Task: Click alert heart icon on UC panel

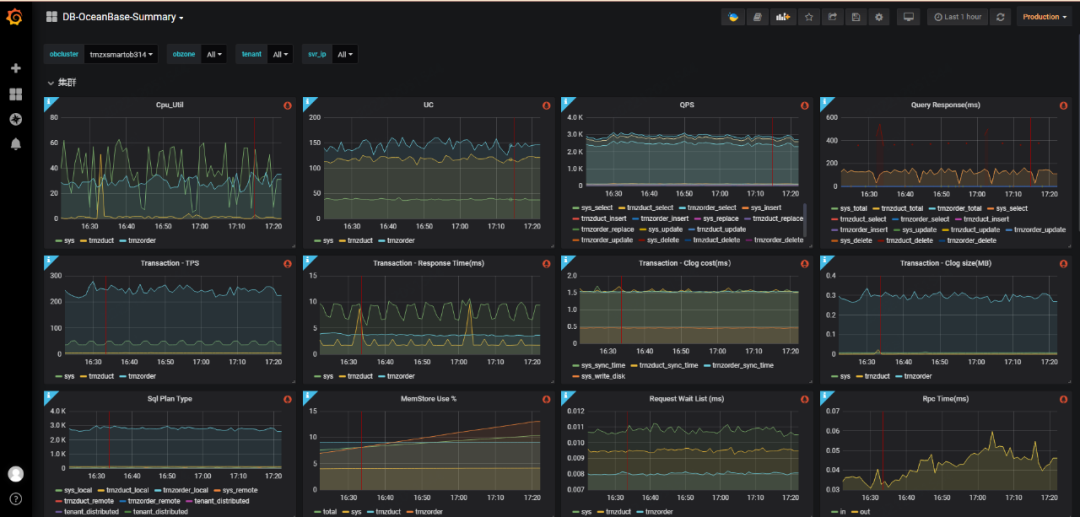Action: pos(546,105)
